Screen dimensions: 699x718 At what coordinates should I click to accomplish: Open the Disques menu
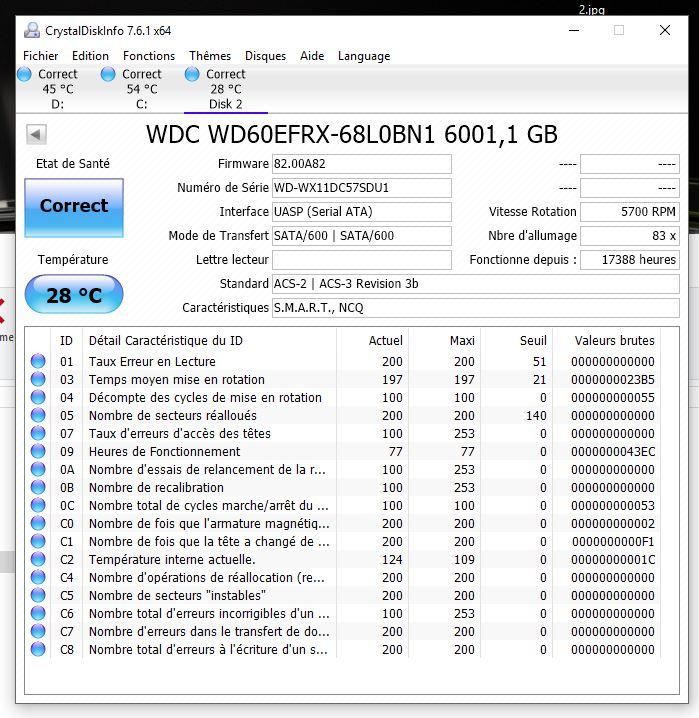(266, 56)
